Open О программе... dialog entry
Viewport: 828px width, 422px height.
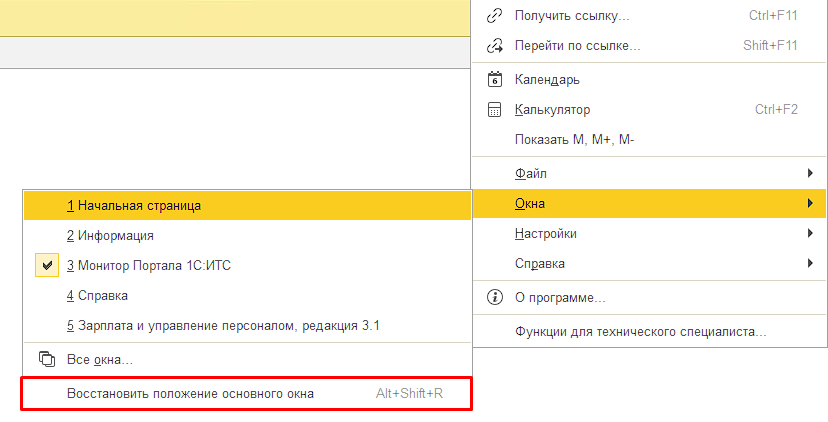(648, 298)
